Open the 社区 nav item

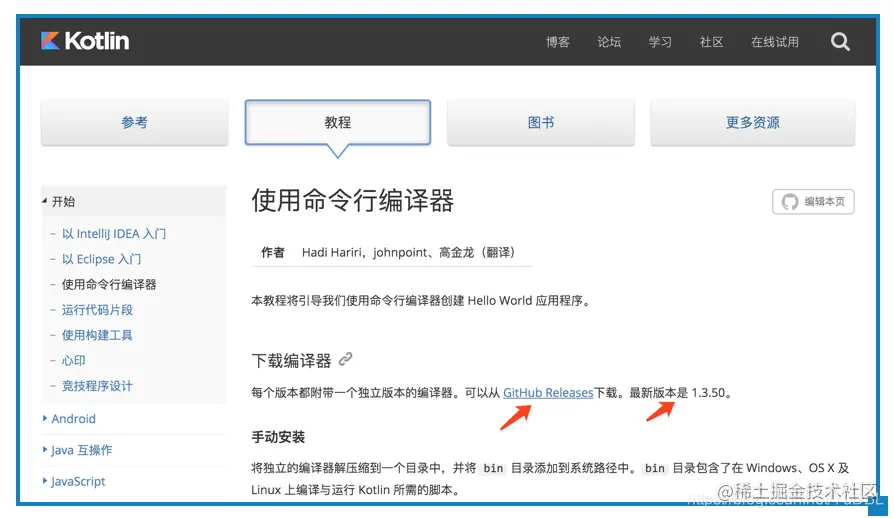(x=712, y=42)
